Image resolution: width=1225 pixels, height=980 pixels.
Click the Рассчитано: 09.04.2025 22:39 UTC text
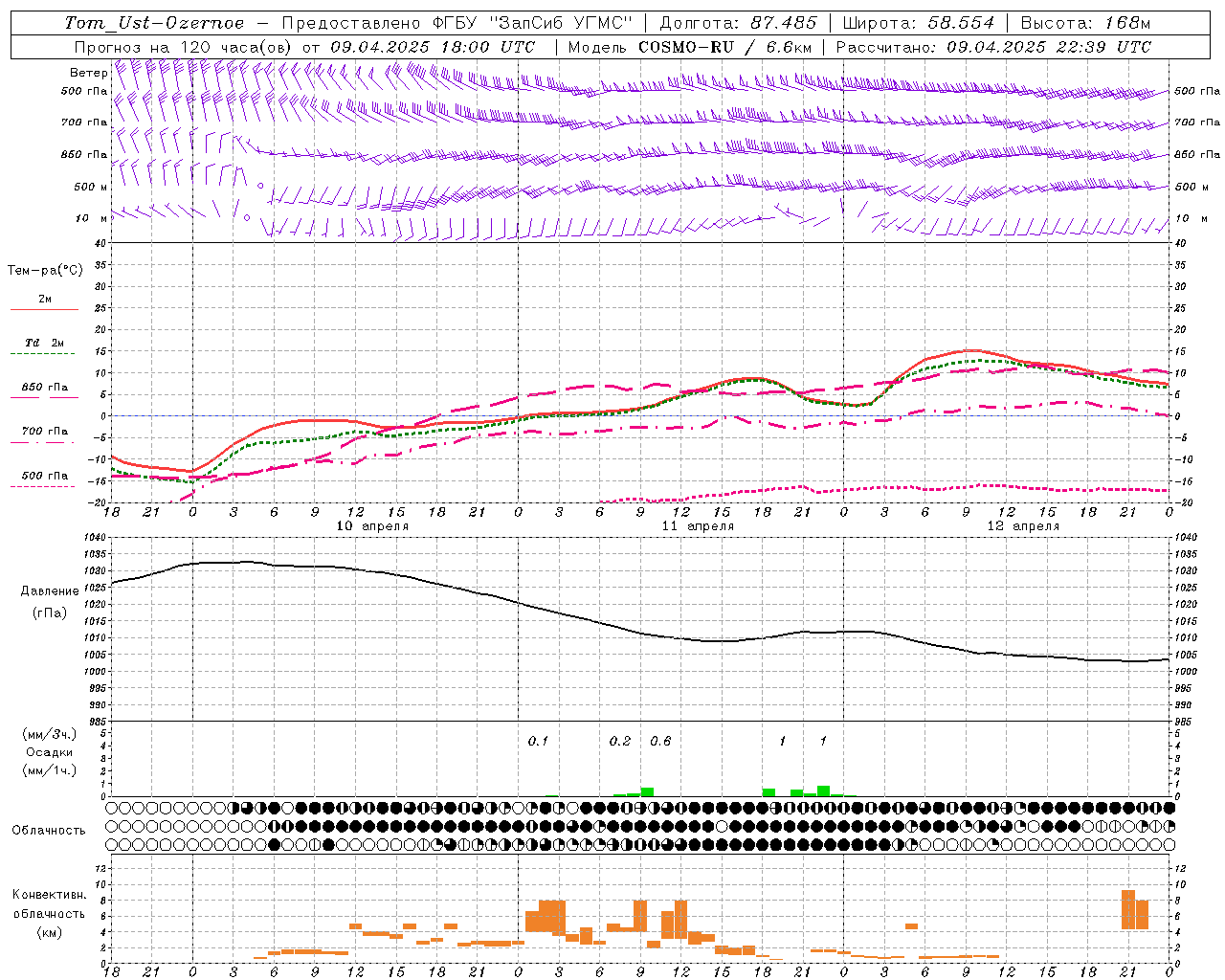(x=993, y=47)
